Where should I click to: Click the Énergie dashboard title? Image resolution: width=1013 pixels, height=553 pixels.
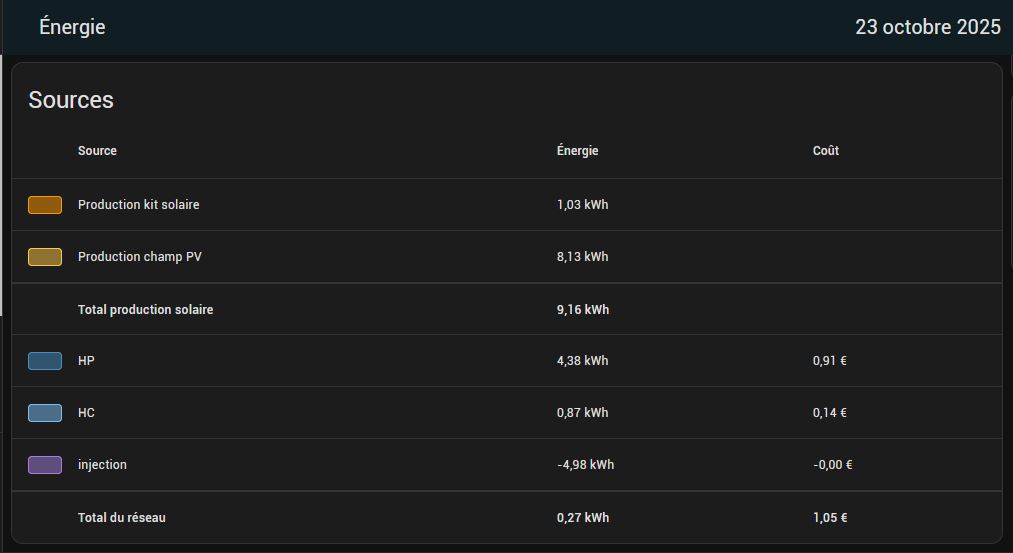[72, 28]
